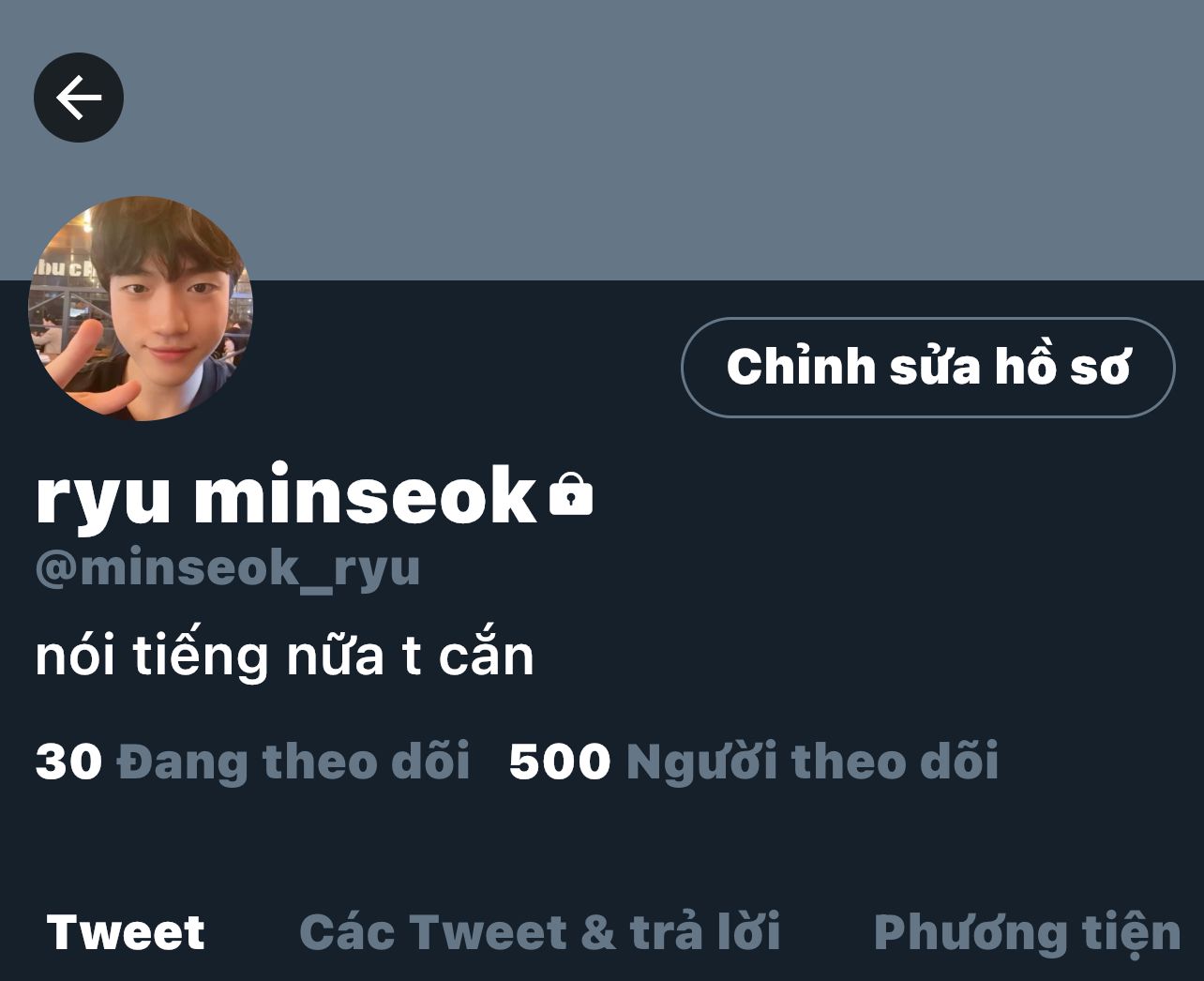Switch to the Tweet tab
Image resolution: width=1204 pixels, height=981 pixels.
pos(126,931)
